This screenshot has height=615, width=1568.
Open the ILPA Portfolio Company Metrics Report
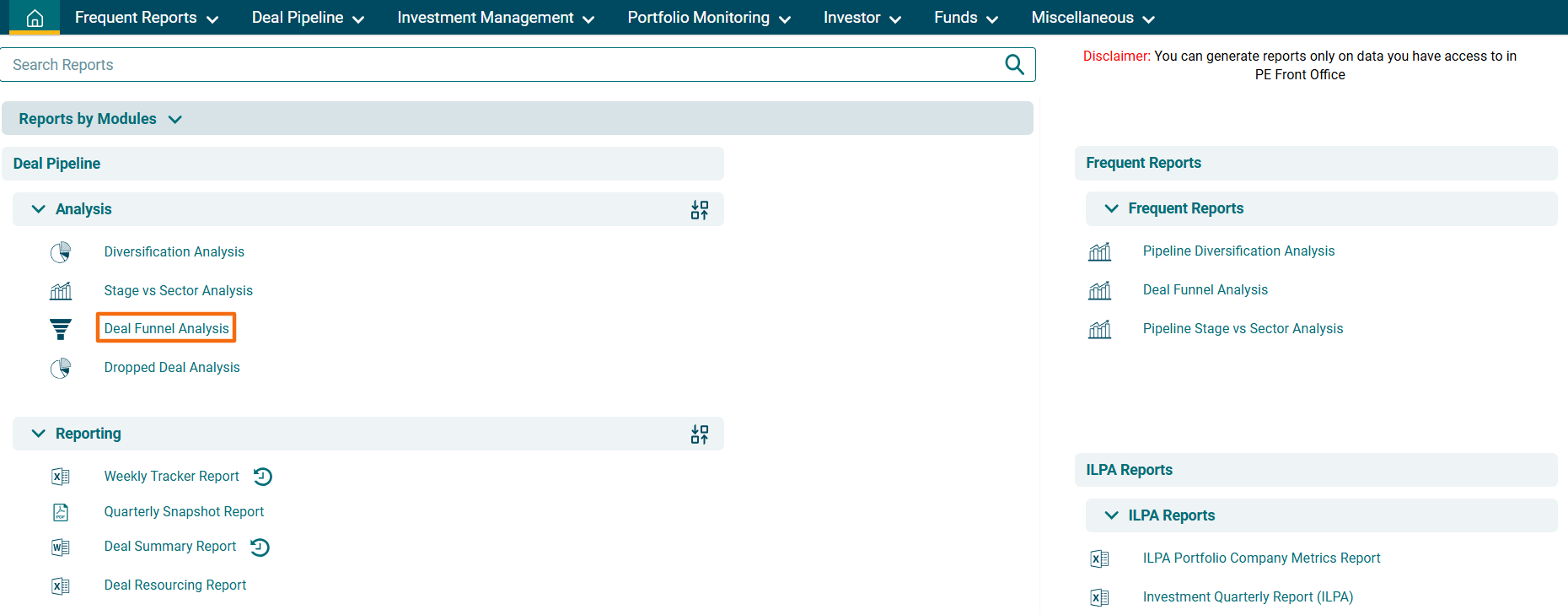coord(1261,558)
